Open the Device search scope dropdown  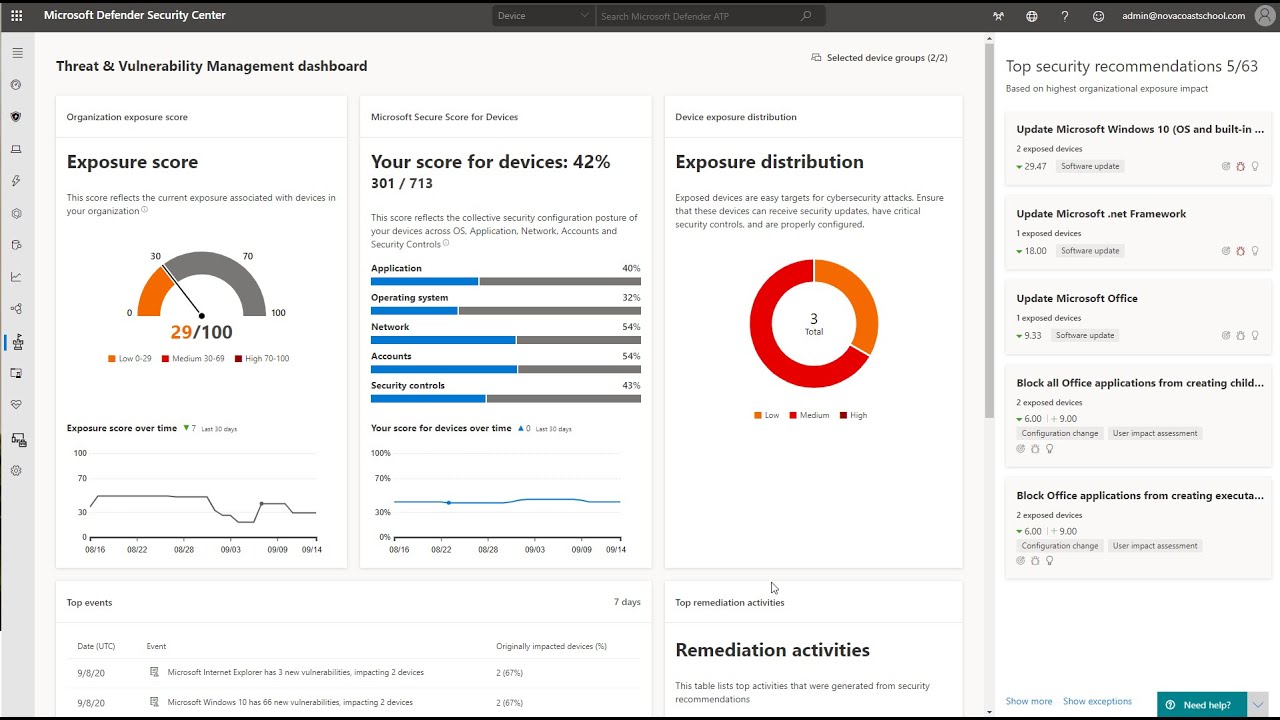click(544, 16)
